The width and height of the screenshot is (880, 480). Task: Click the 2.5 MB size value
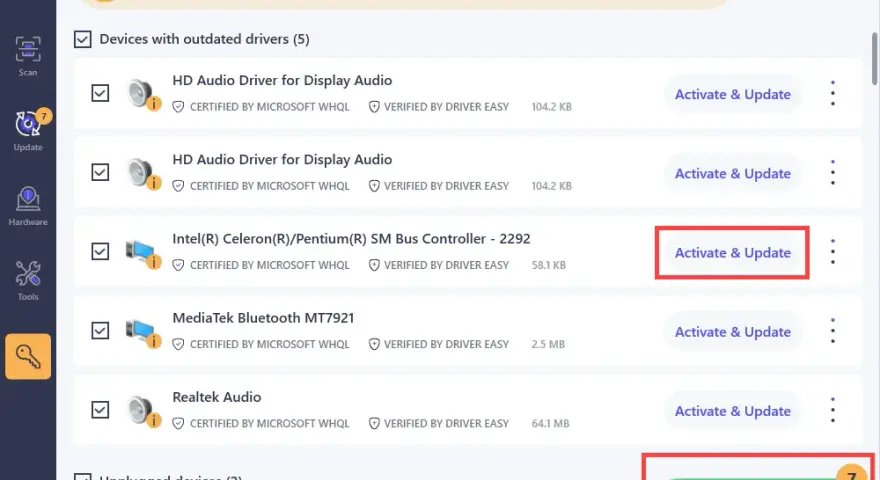[x=548, y=344]
